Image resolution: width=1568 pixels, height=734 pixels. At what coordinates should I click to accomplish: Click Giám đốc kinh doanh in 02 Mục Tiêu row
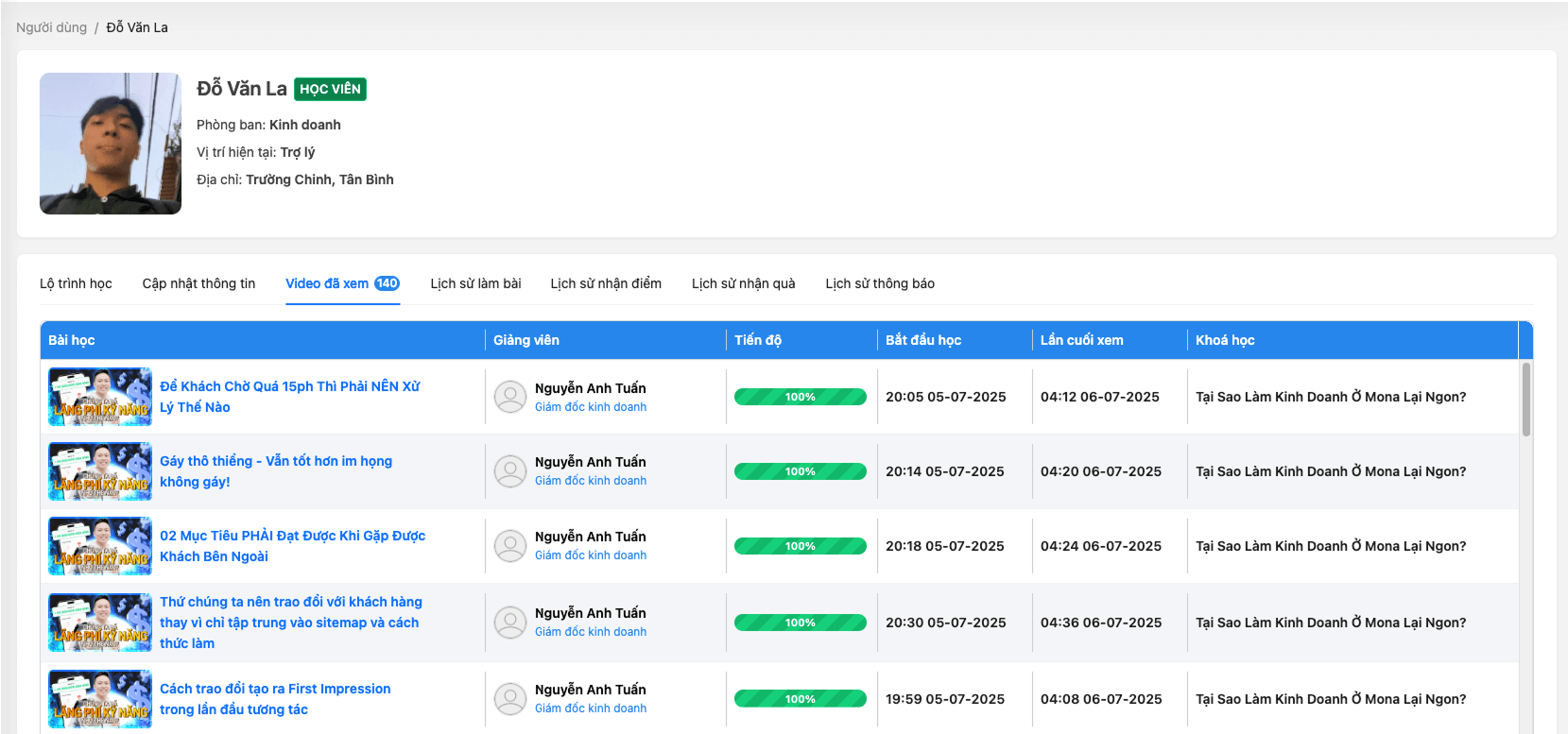591,555
